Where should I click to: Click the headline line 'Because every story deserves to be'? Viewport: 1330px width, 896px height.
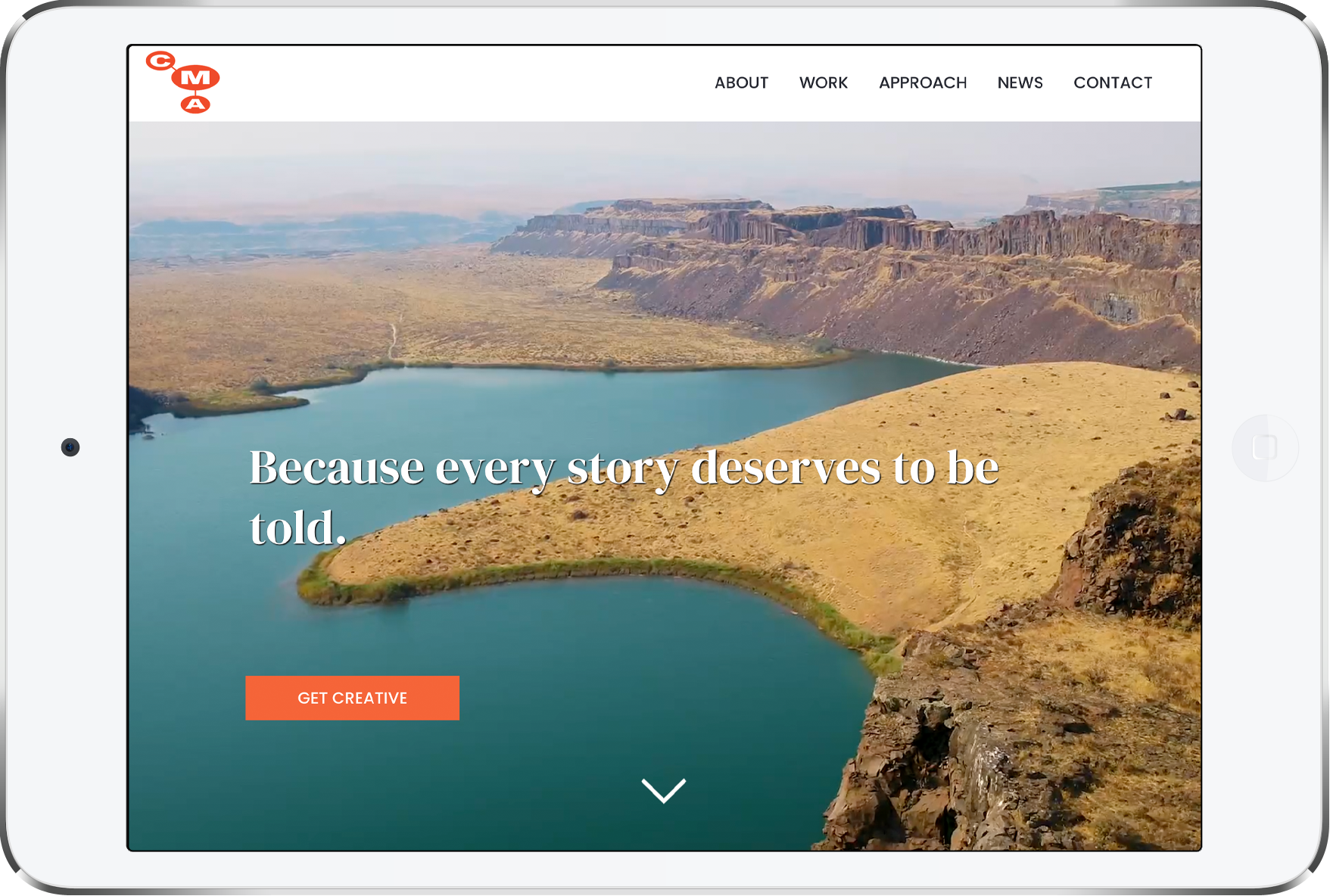pyautogui.click(x=624, y=469)
